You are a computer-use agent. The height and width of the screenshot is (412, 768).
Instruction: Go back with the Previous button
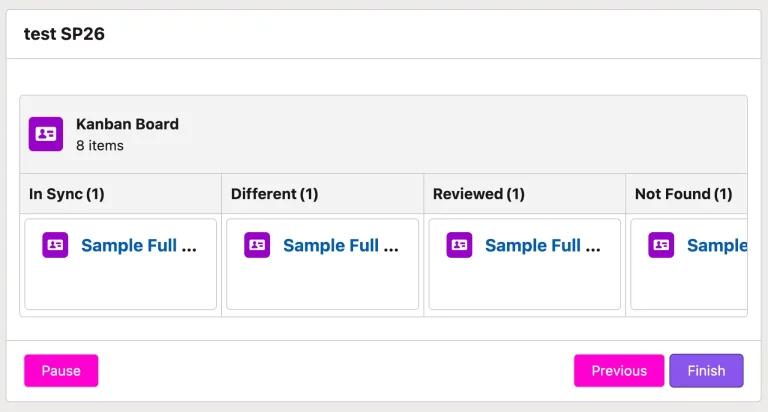pyautogui.click(x=619, y=370)
